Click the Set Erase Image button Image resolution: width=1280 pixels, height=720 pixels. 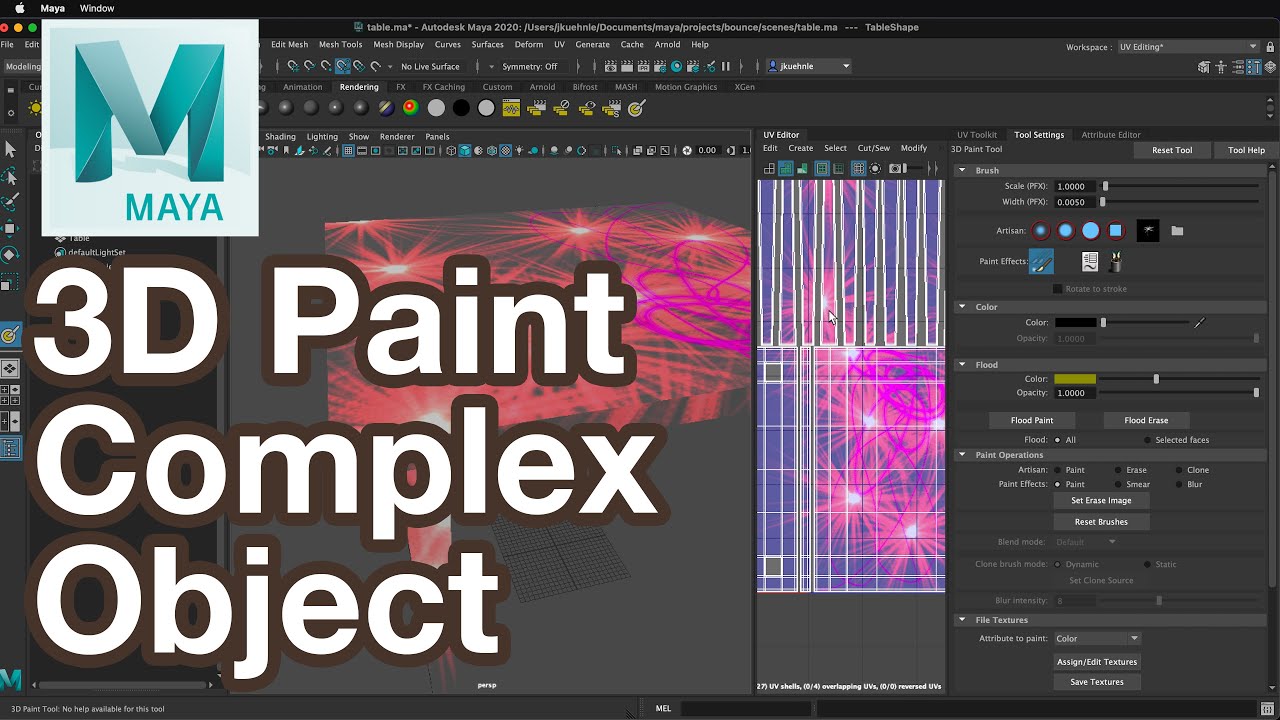pos(1101,500)
